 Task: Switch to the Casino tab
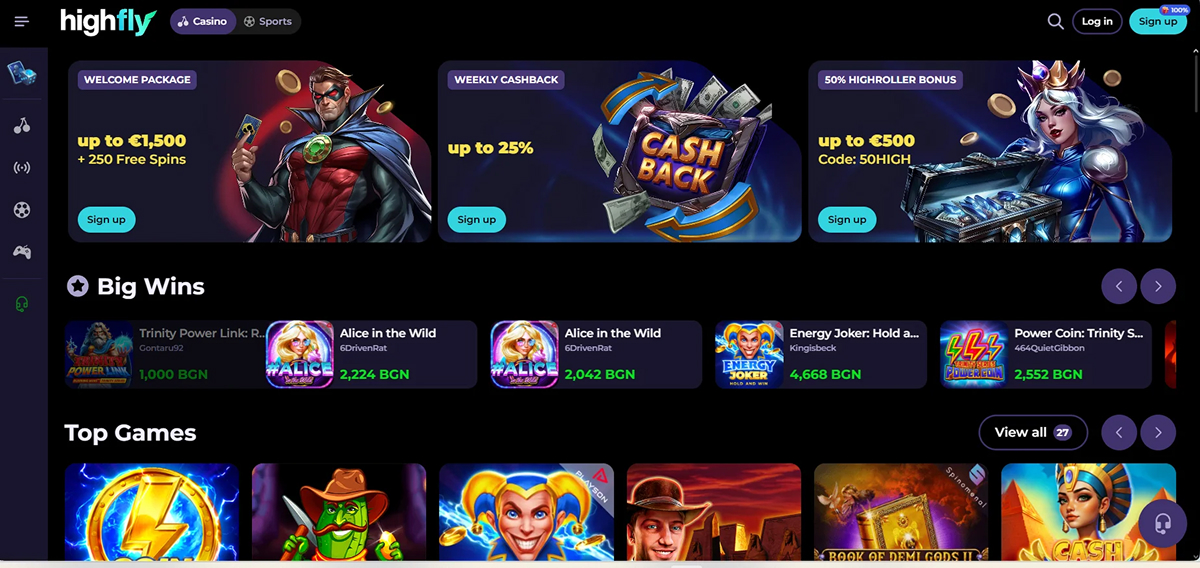tap(203, 21)
